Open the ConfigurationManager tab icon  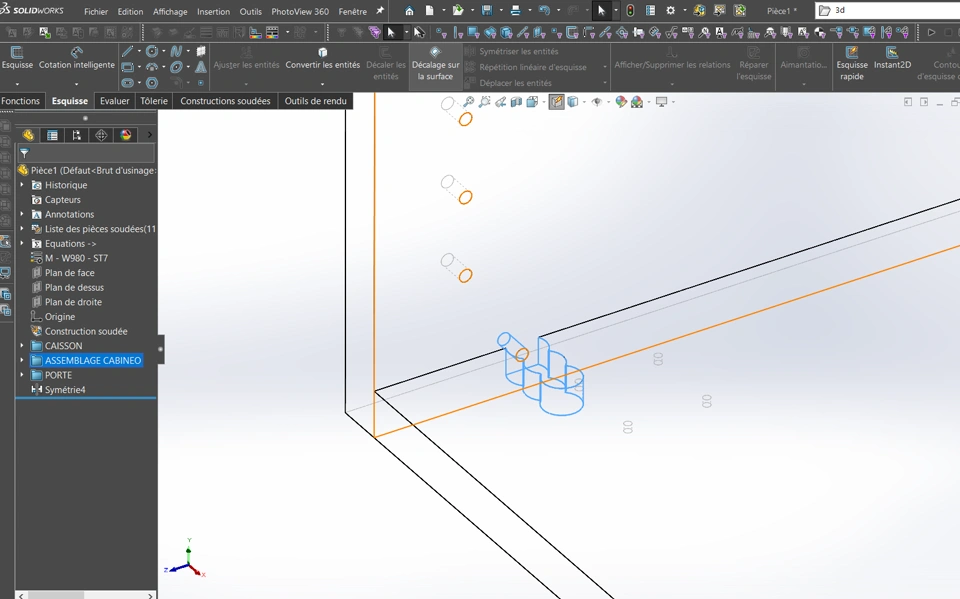pos(77,135)
